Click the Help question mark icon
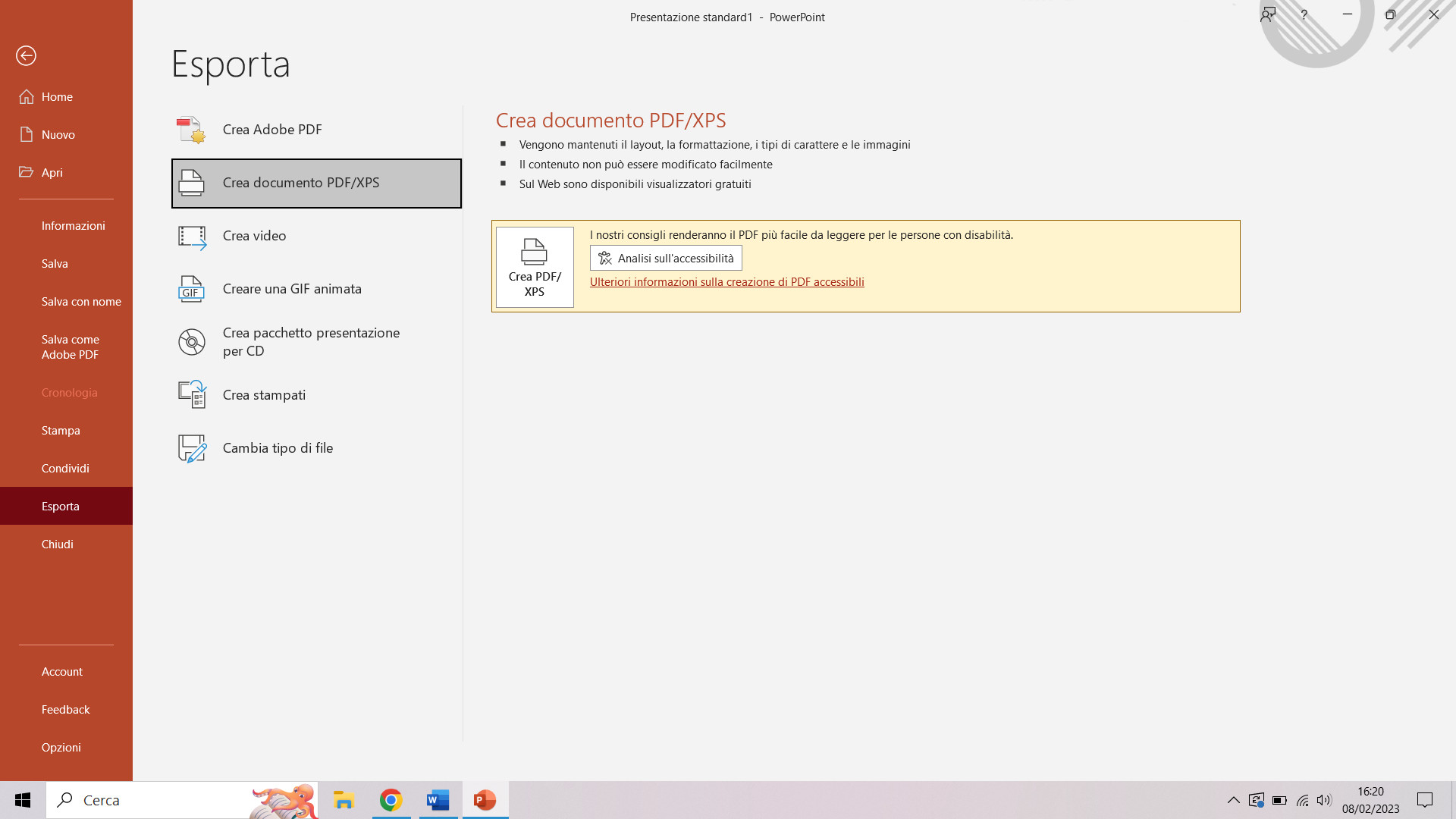 (x=1304, y=14)
